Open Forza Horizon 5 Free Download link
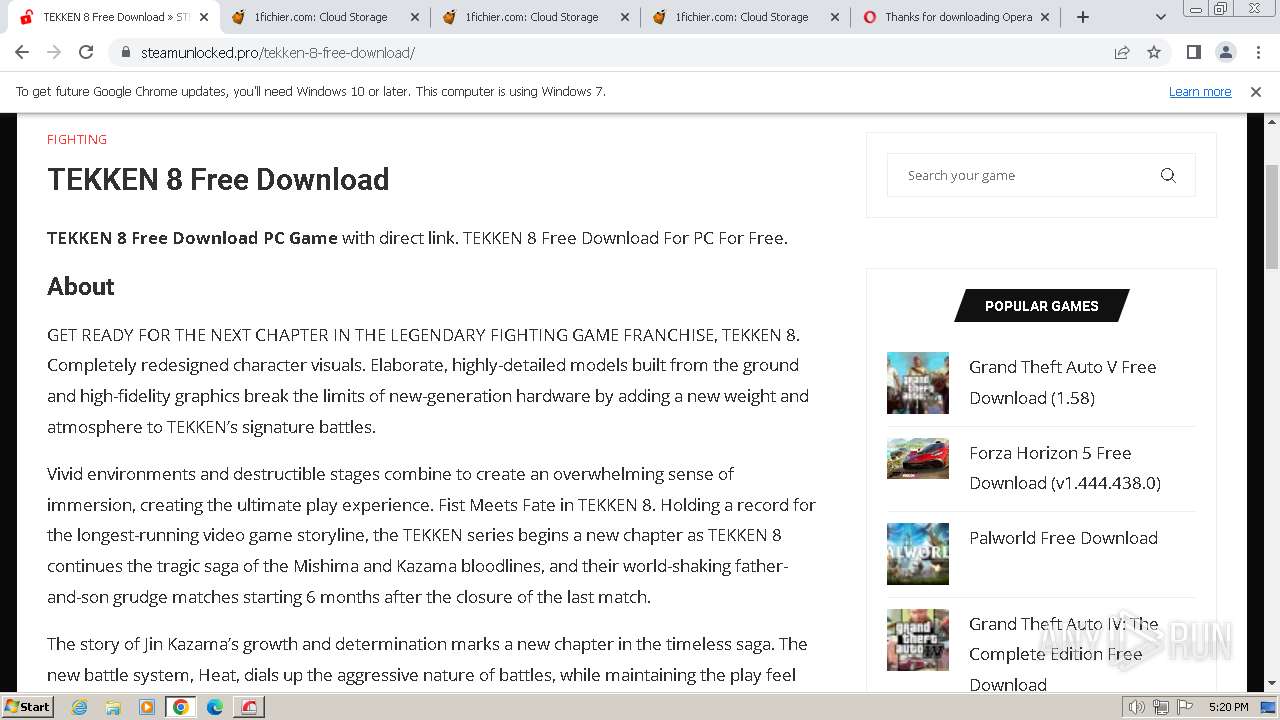This screenshot has height=720, width=1280. click(x=1064, y=468)
